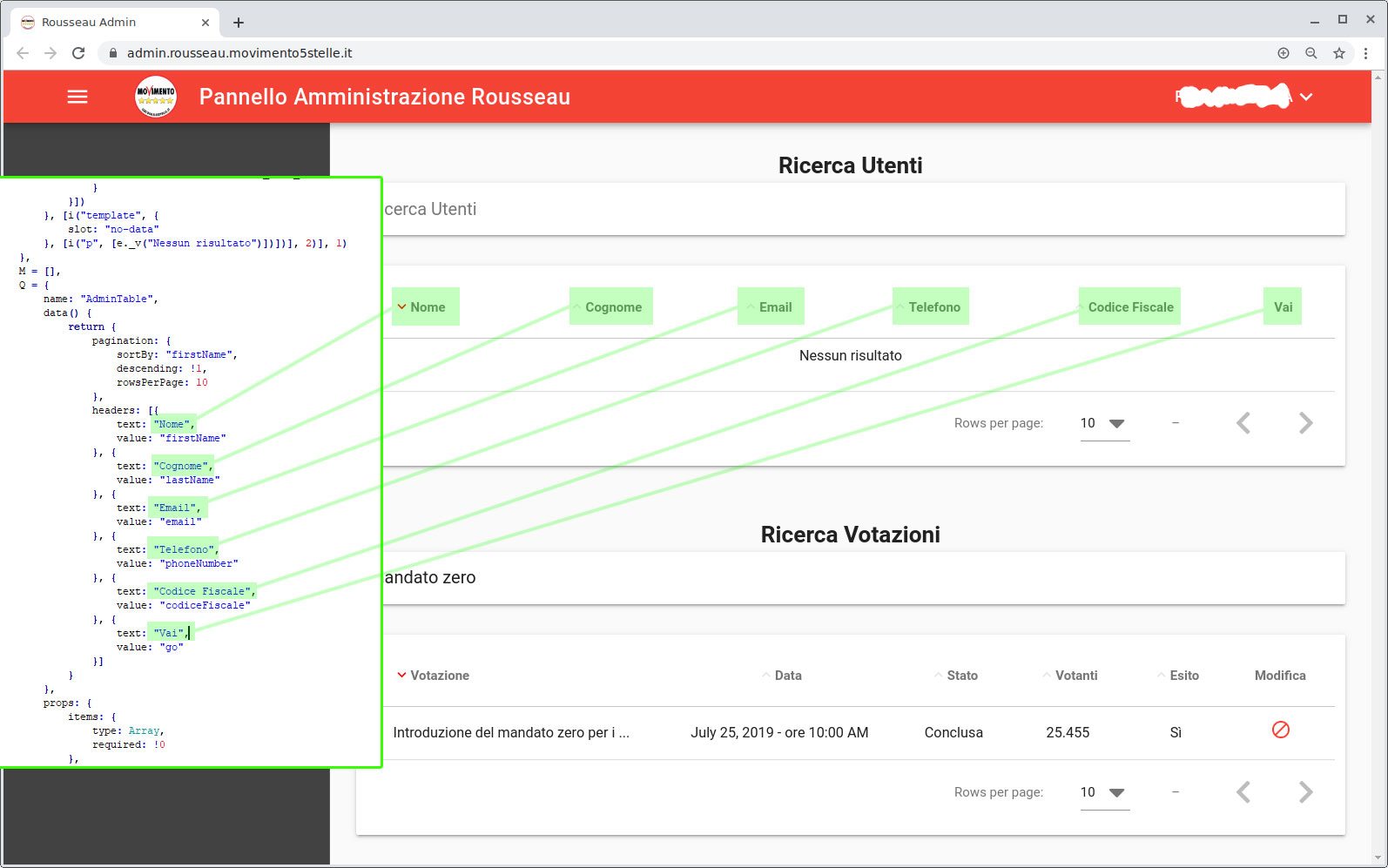Click 'rowsPerPage: 10' line in code panel
The height and width of the screenshot is (868, 1388).
[x=162, y=383]
